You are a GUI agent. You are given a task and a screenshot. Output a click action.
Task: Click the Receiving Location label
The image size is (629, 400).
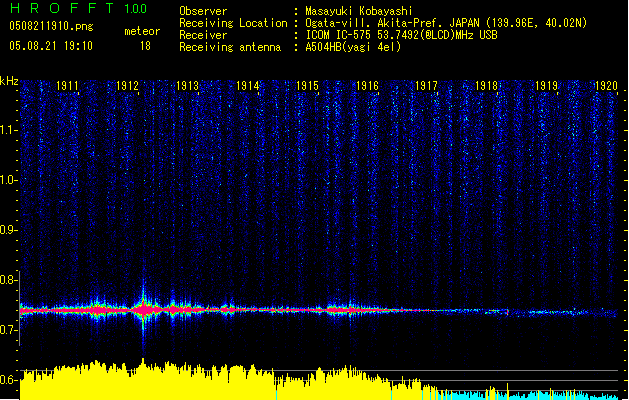[233, 23]
